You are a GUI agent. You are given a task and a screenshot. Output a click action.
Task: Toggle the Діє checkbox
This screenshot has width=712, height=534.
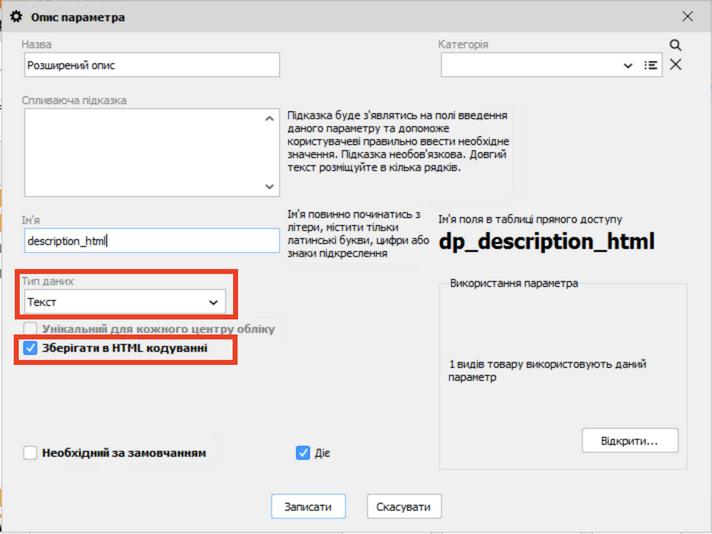[304, 453]
